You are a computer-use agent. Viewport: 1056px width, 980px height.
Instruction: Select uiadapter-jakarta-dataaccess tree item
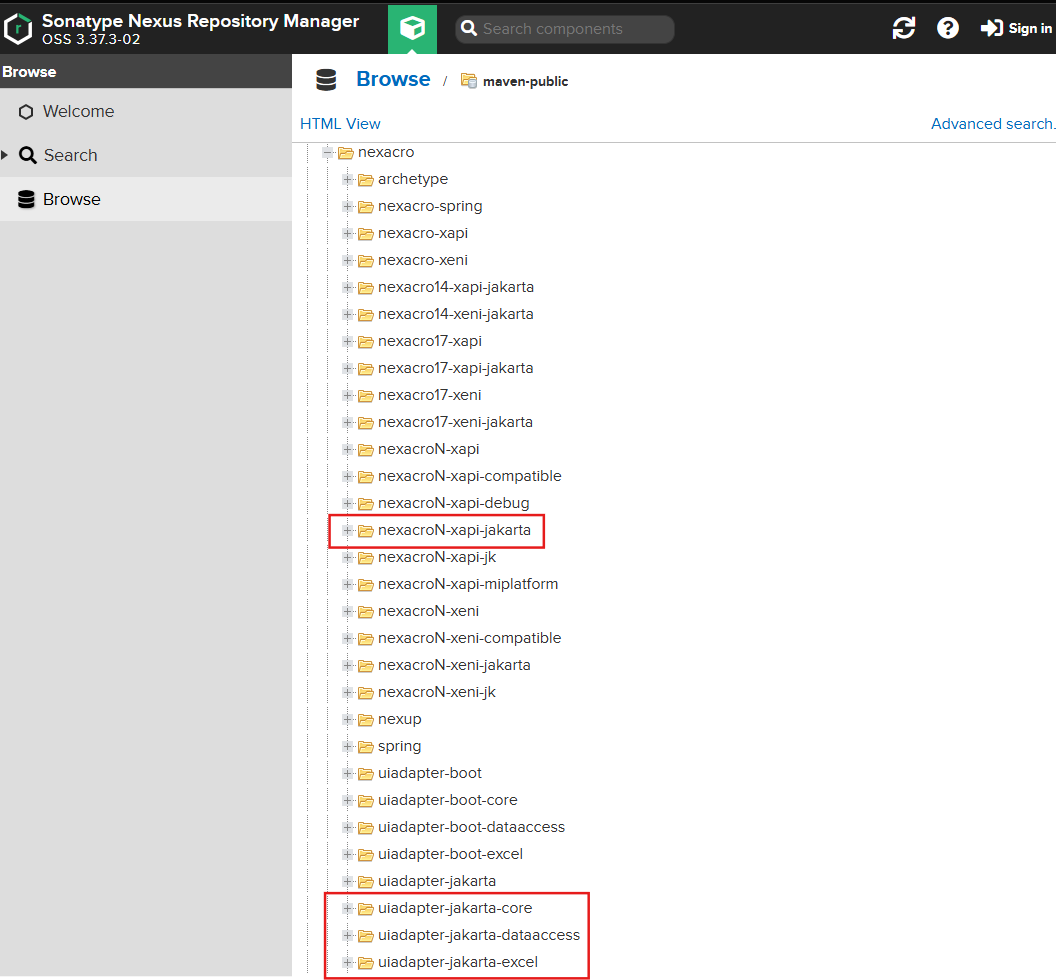pos(479,935)
